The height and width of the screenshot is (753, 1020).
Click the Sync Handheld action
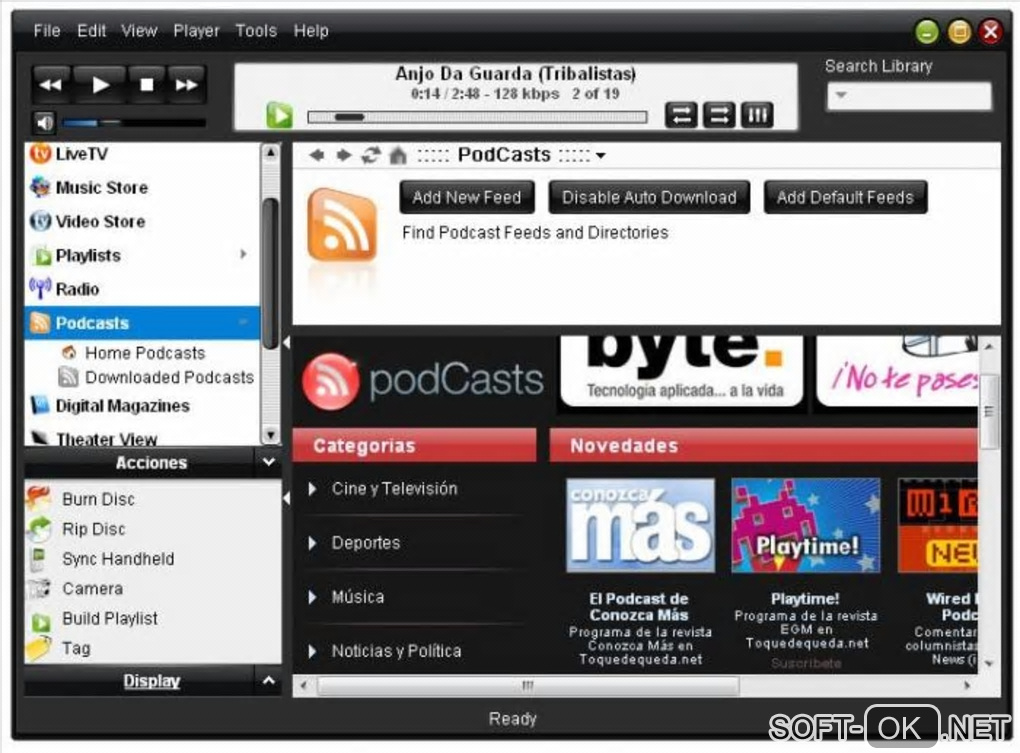[x=118, y=559]
